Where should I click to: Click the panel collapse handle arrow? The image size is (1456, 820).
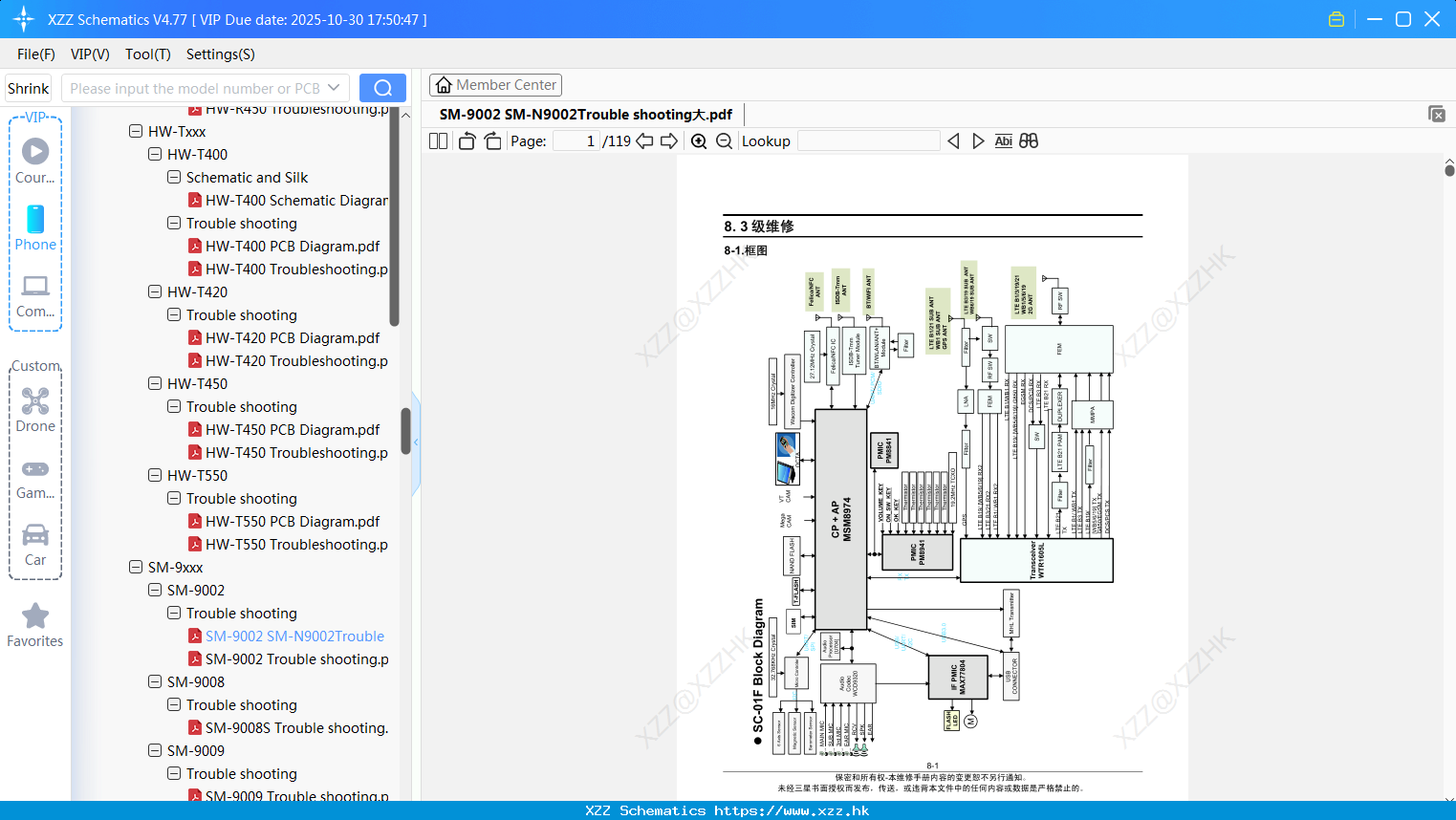416,442
